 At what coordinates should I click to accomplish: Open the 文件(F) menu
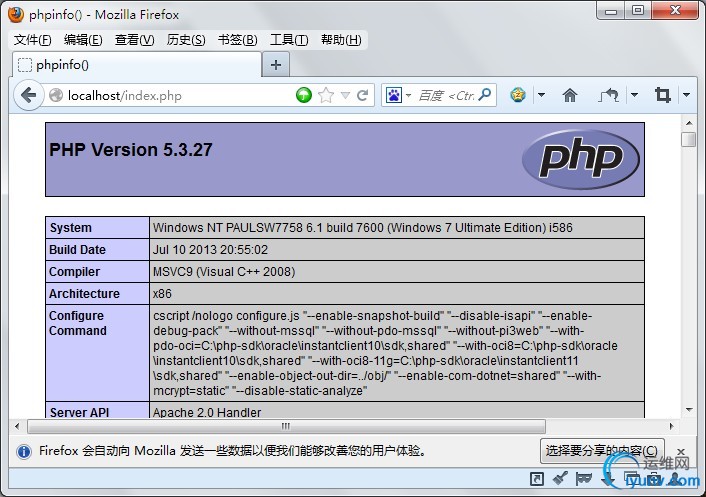point(32,40)
